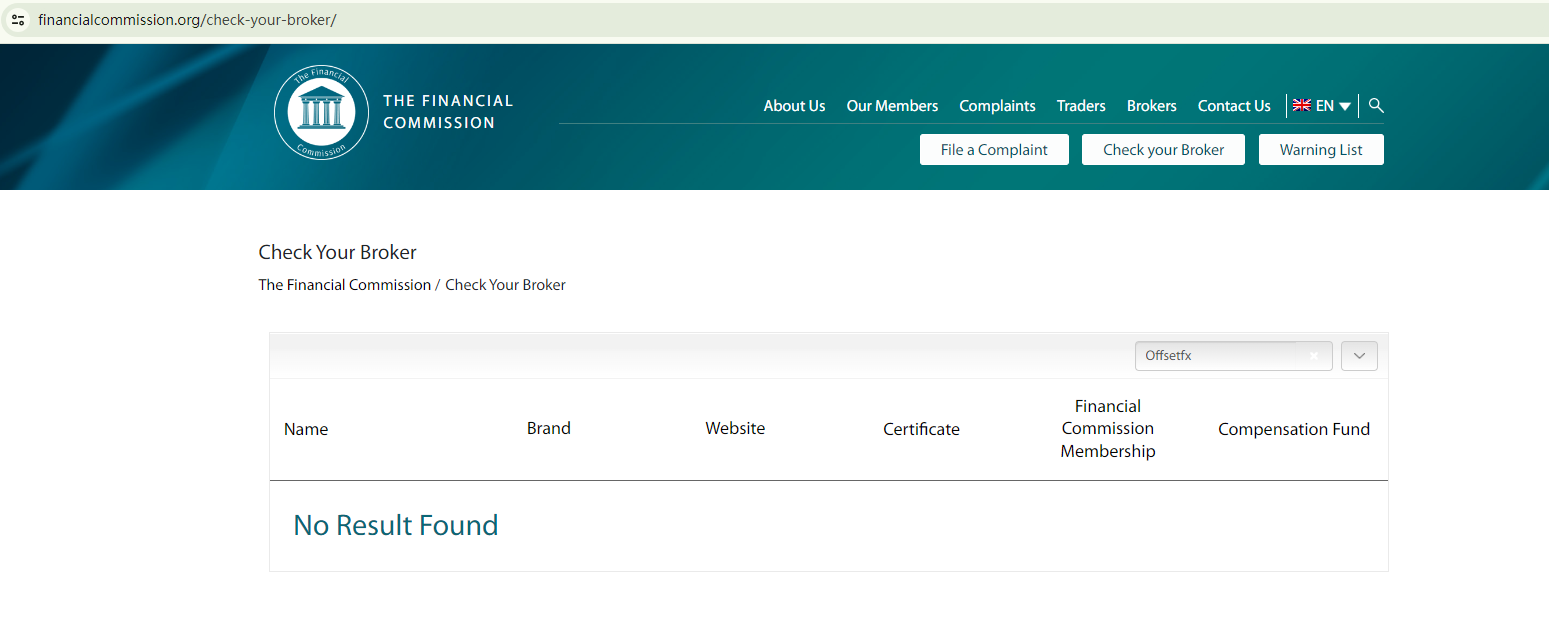
Task: Click the UK flag language icon
Action: click(1301, 105)
